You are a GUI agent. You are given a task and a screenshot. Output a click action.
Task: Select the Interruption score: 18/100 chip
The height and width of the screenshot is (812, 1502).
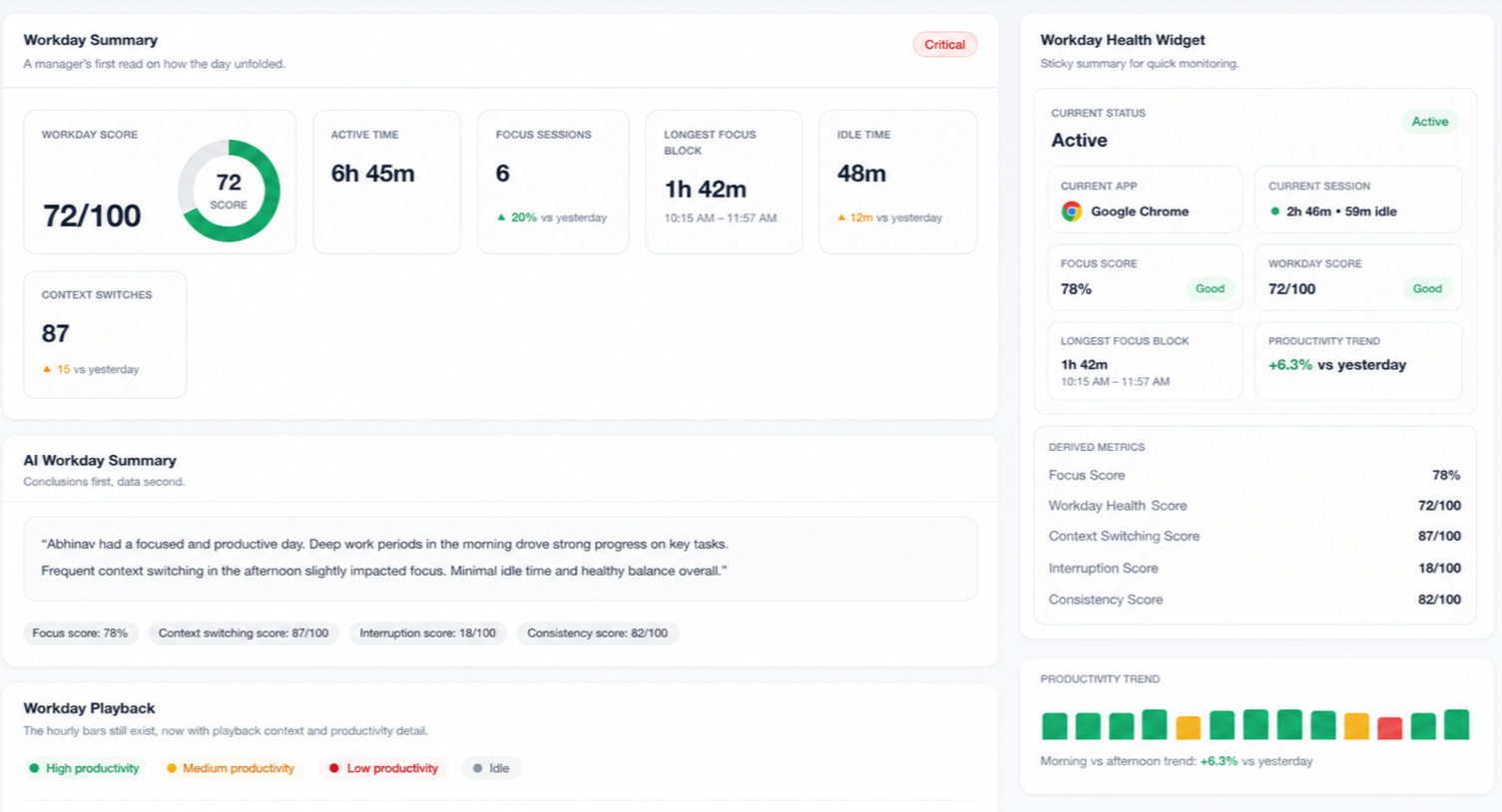[427, 633]
